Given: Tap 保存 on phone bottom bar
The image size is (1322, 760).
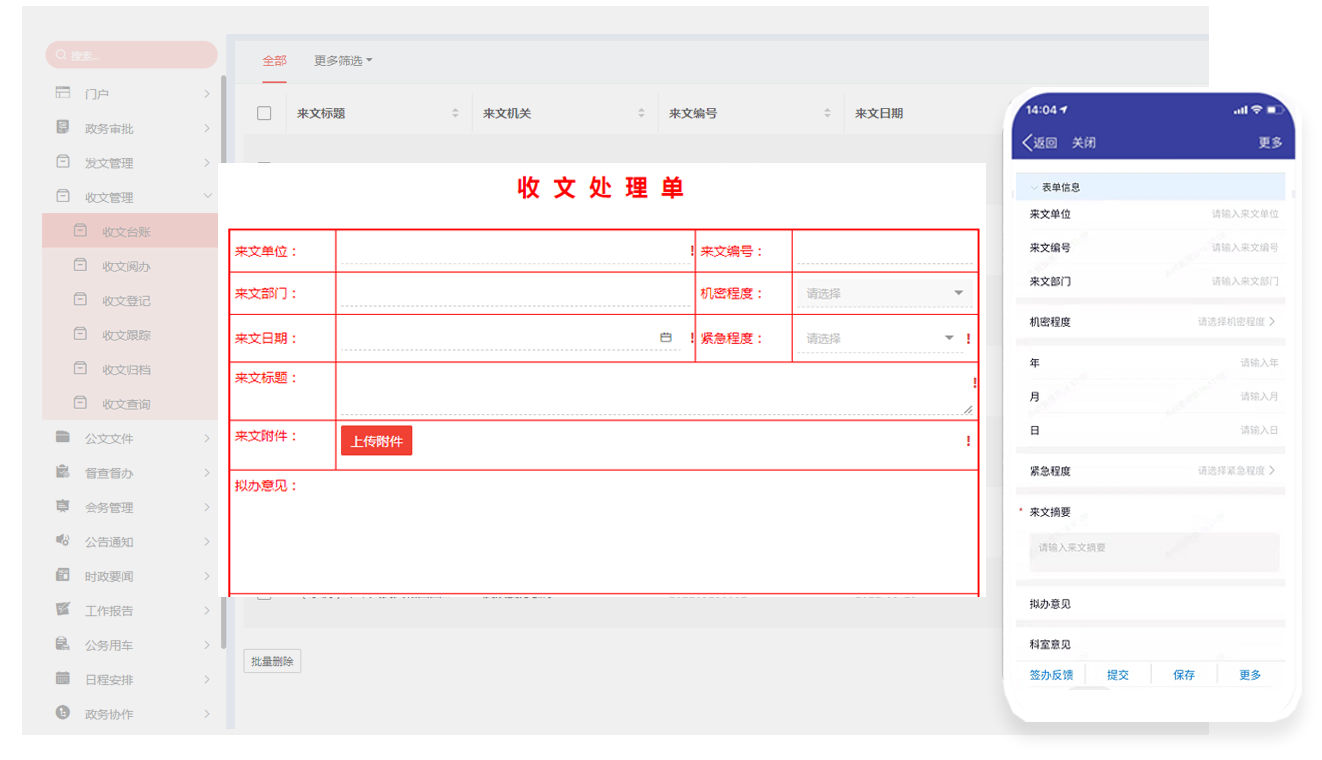Looking at the screenshot, I should [1184, 675].
